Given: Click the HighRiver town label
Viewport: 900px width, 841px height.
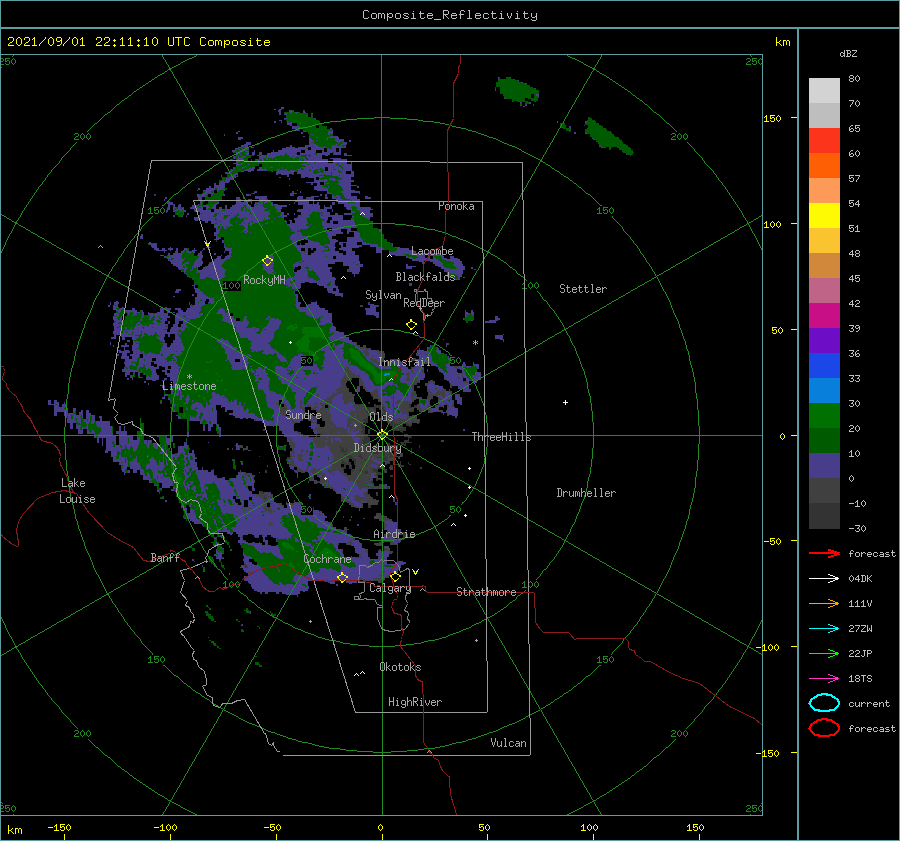Looking at the screenshot, I should (415, 702).
